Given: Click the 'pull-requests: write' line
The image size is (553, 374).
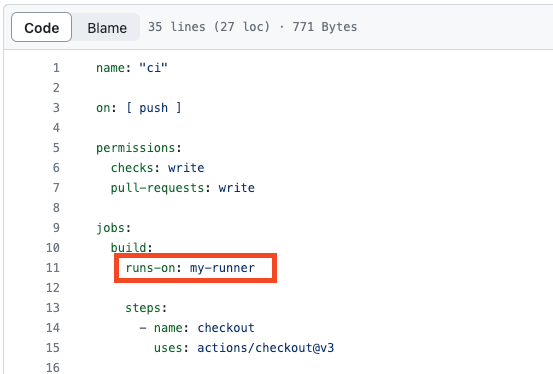Looking at the screenshot, I should point(183,188).
